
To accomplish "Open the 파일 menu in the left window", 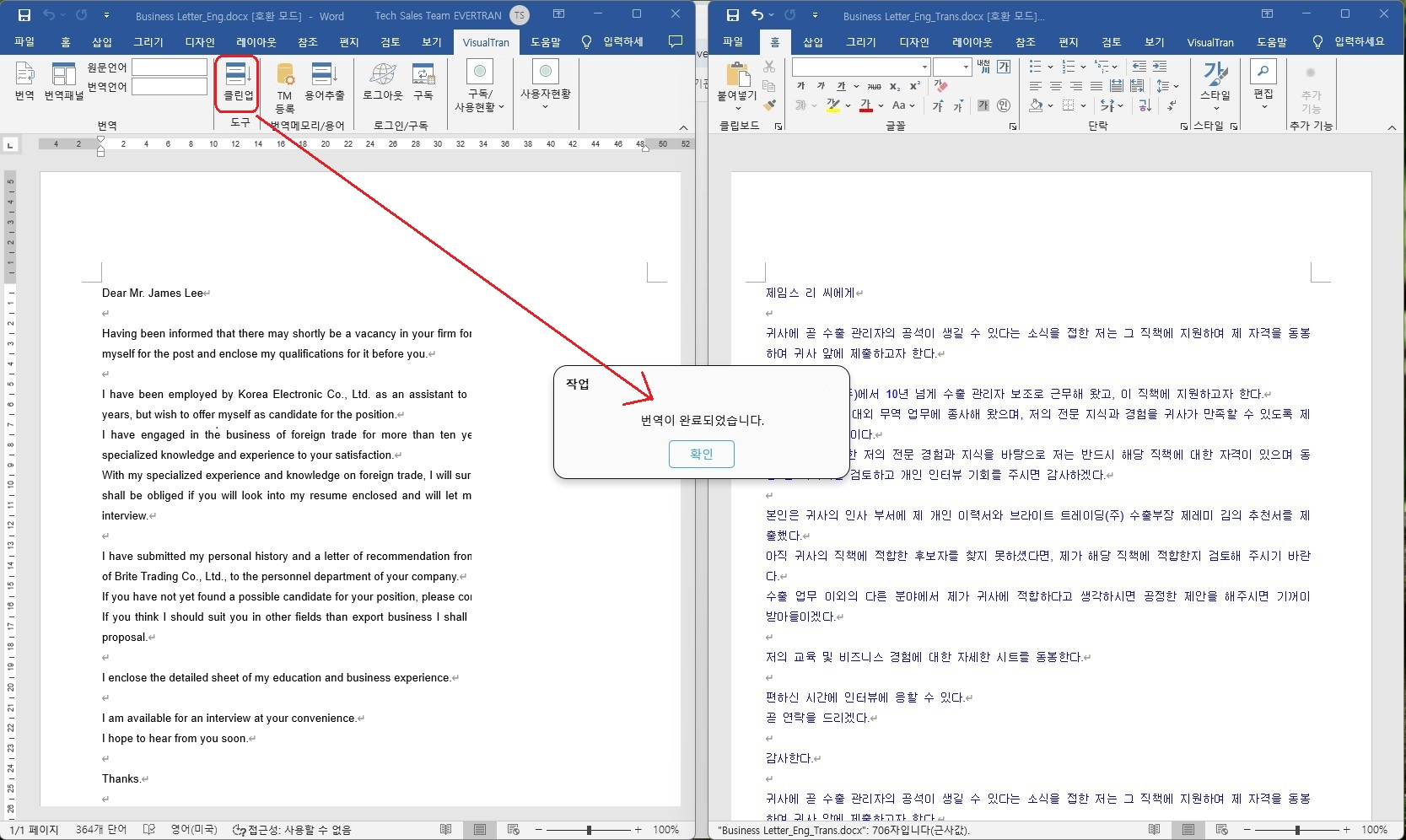I will tap(24, 42).
